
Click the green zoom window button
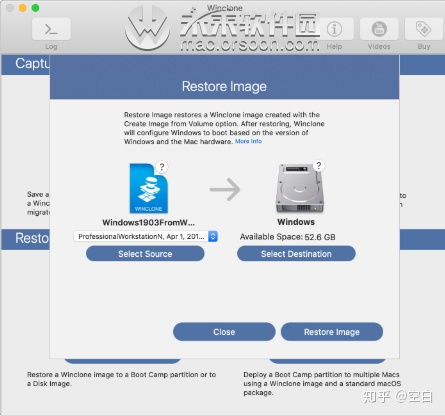tap(35, 8)
